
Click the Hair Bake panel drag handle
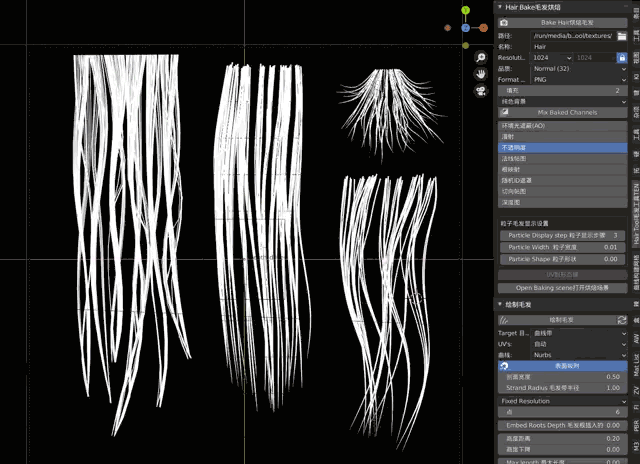pos(626,7)
